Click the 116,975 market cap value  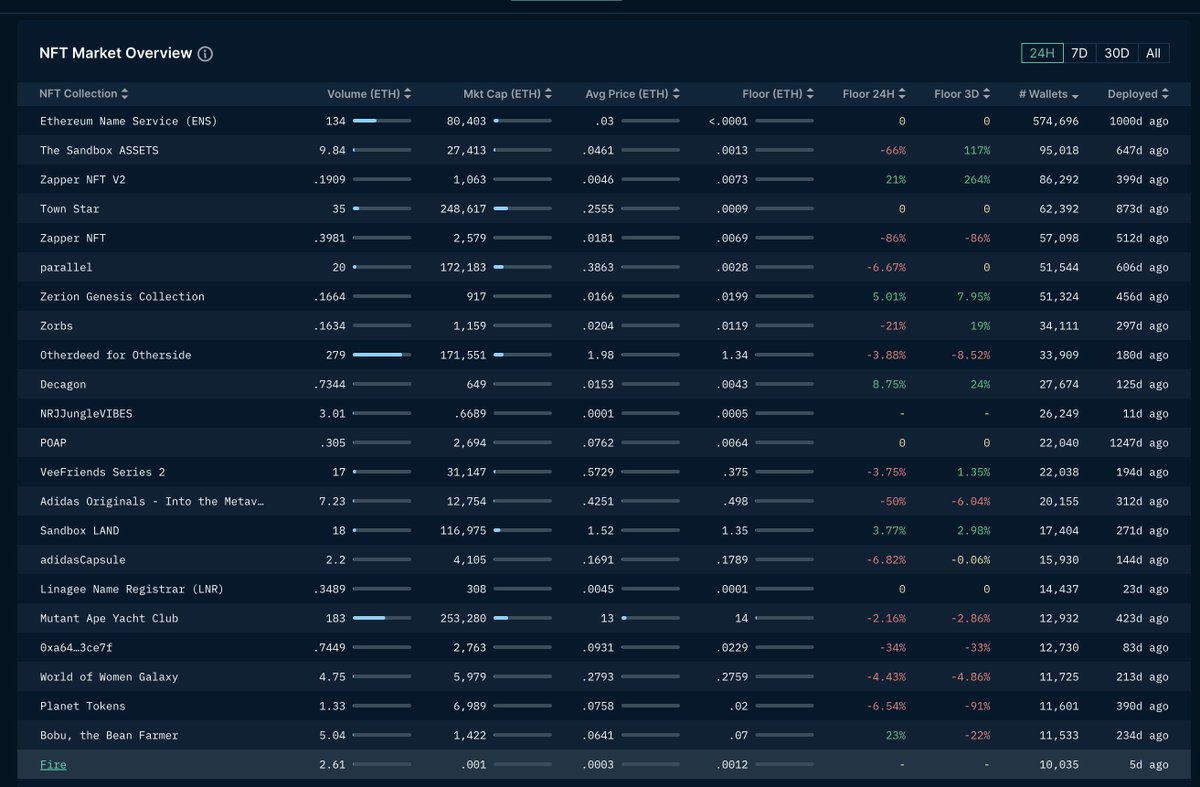462,530
